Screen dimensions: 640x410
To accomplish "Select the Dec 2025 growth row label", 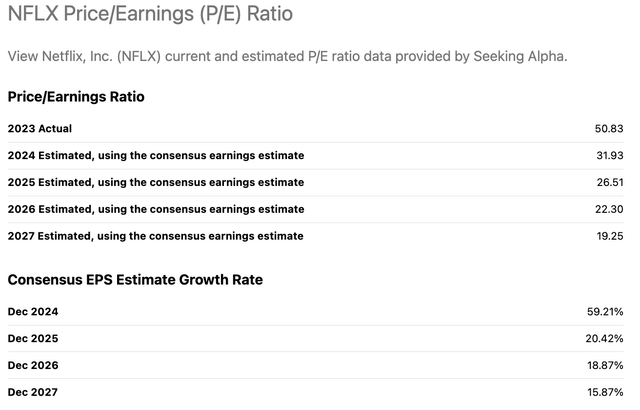I will 33,338.
